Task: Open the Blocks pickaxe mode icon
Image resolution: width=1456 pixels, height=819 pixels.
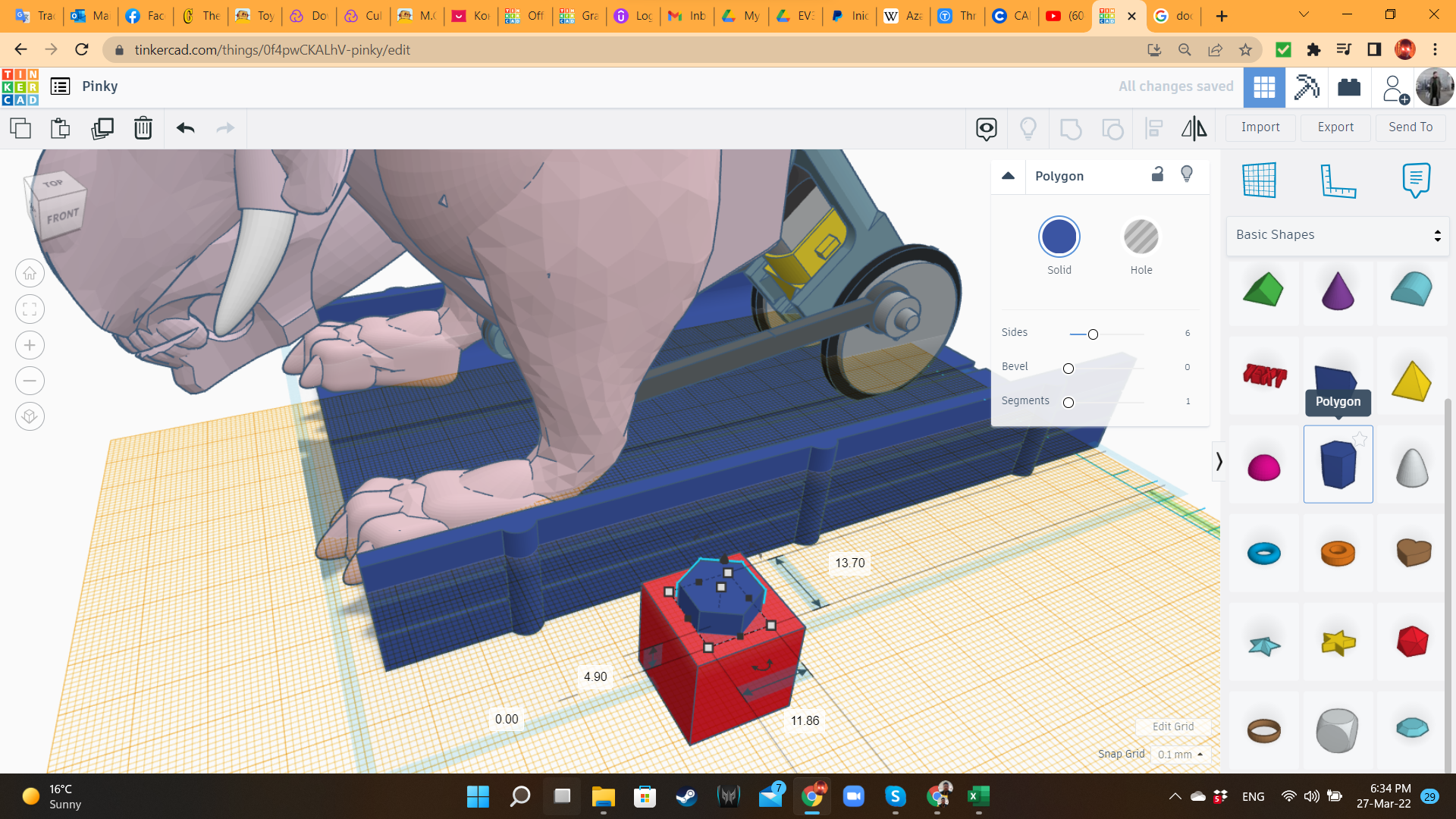Action: [1307, 87]
